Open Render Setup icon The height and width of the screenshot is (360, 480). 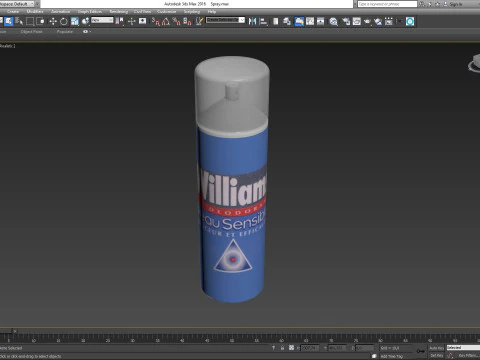pyautogui.click(x=346, y=22)
